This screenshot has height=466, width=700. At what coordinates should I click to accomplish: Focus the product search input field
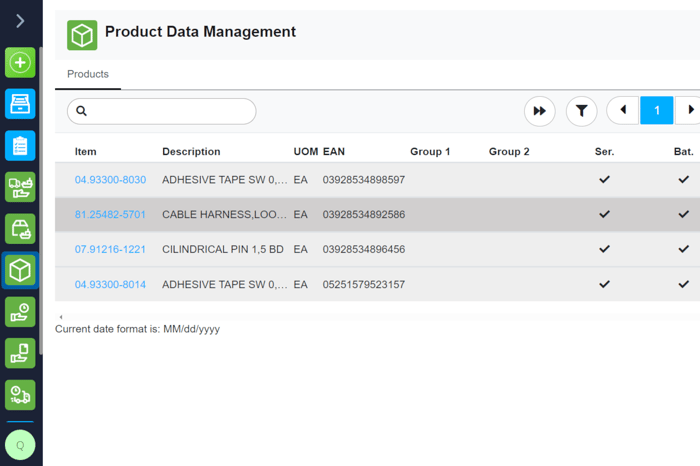pos(162,111)
